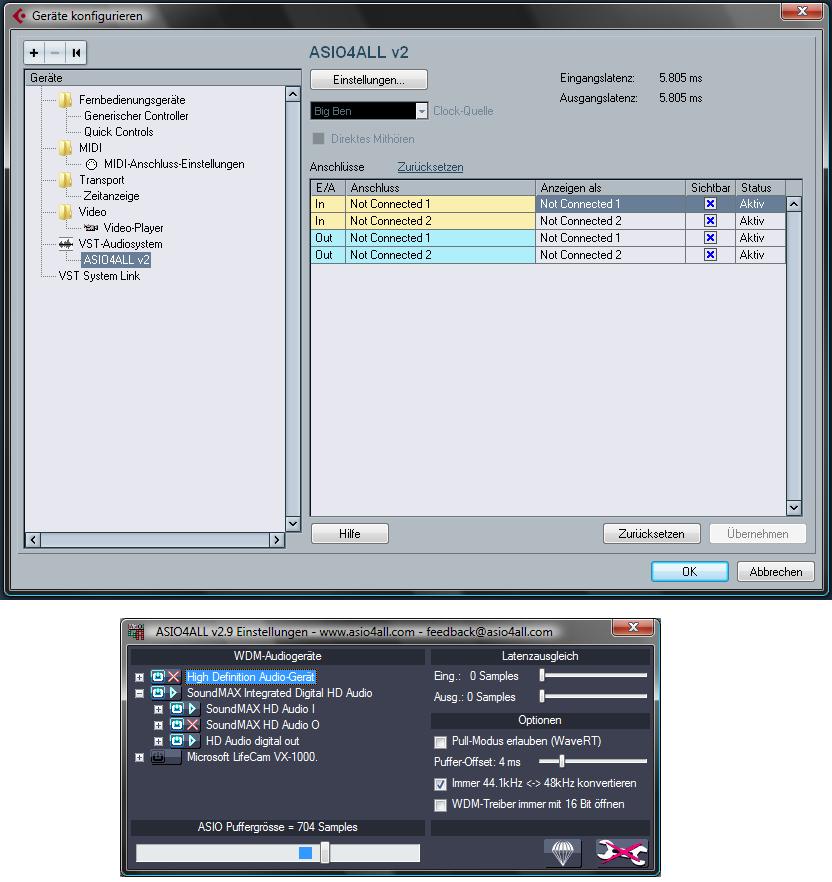The width and height of the screenshot is (832, 882).
Task: Toggle power button for Microsoft LifeCam VX-1000
Action: coord(158,757)
